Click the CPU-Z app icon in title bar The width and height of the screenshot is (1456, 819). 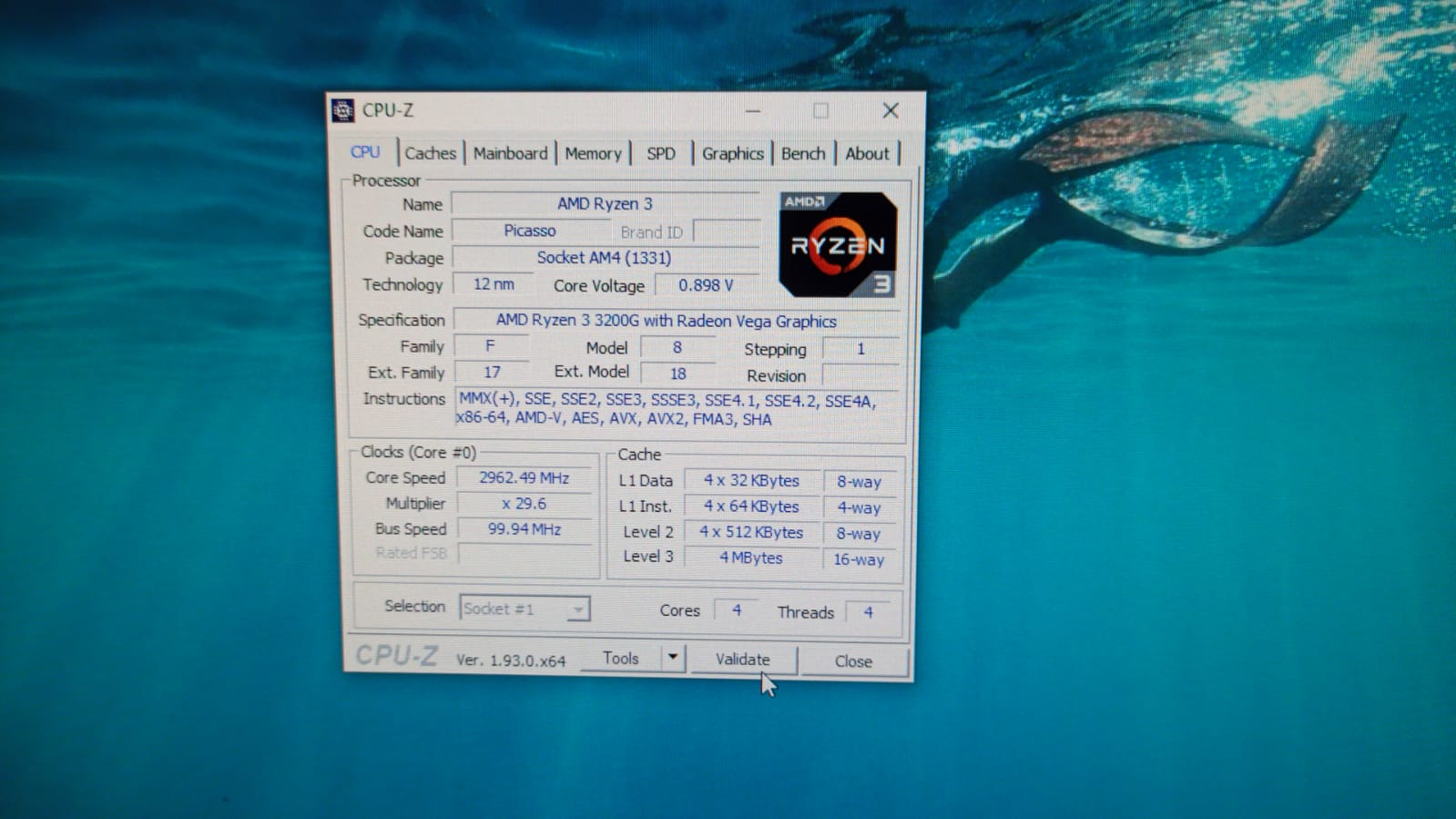point(342,110)
